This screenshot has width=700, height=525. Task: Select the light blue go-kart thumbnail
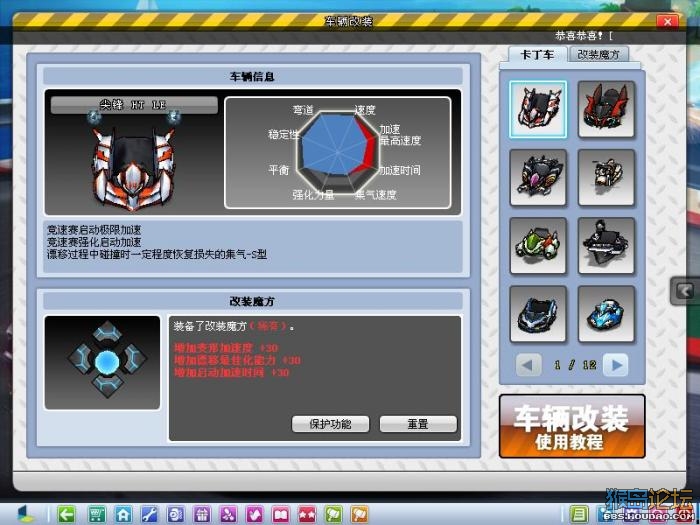click(x=606, y=314)
